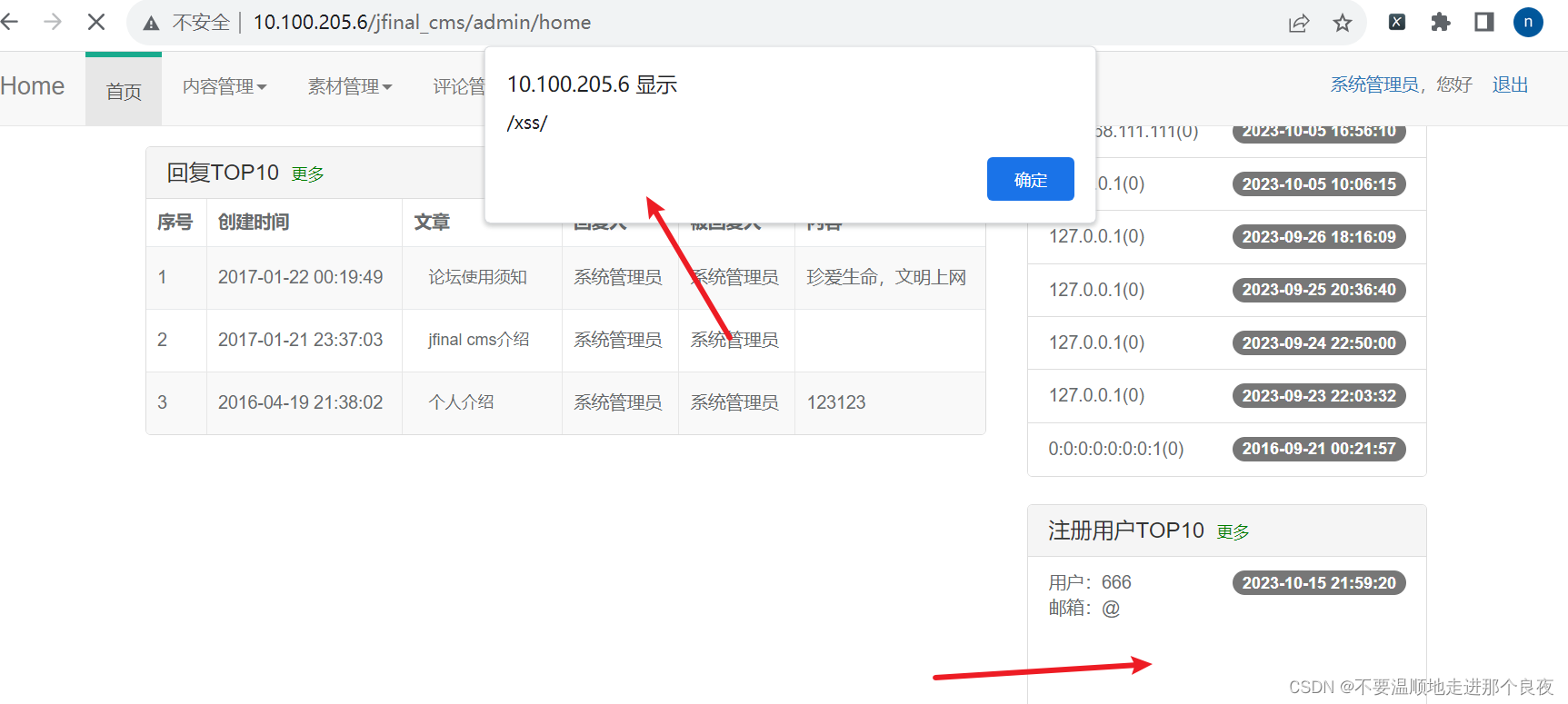Viewport: 1568px width, 704px height.
Task: Open the extensions puzzle icon
Action: (1441, 22)
